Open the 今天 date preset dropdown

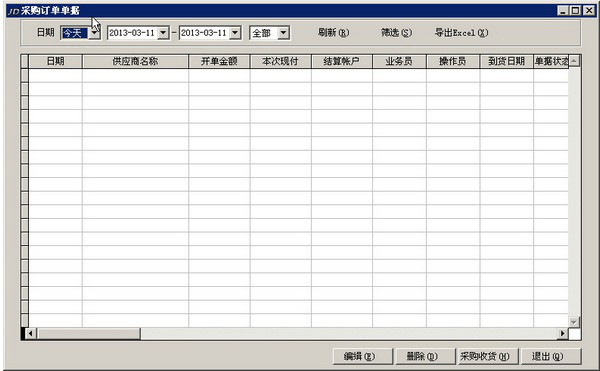[x=94, y=33]
